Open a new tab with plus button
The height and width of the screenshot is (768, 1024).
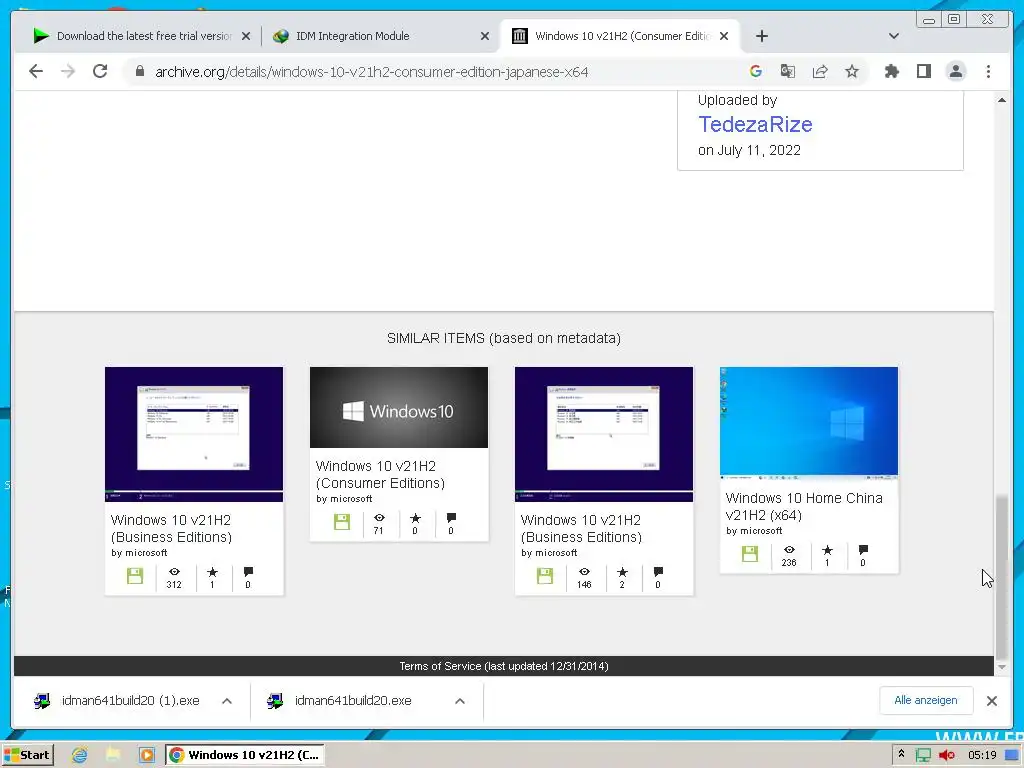coord(761,36)
